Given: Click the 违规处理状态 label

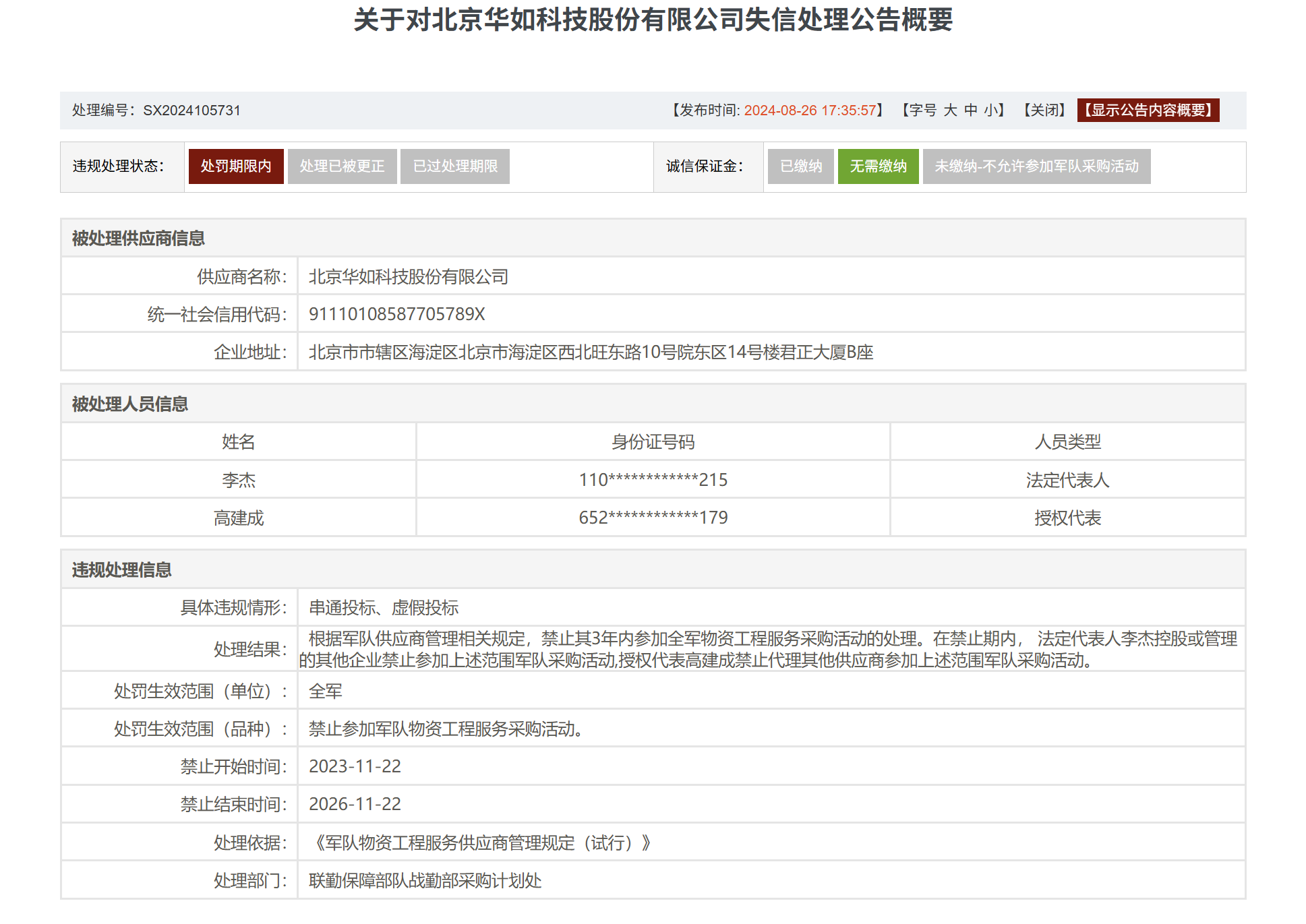Looking at the screenshot, I should [118, 166].
